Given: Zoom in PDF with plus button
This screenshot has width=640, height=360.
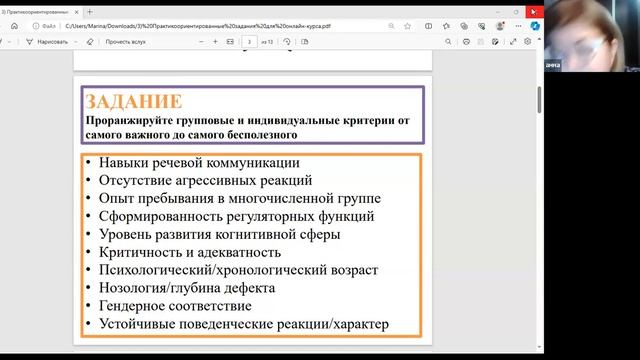Looking at the screenshot, I should [x=216, y=42].
